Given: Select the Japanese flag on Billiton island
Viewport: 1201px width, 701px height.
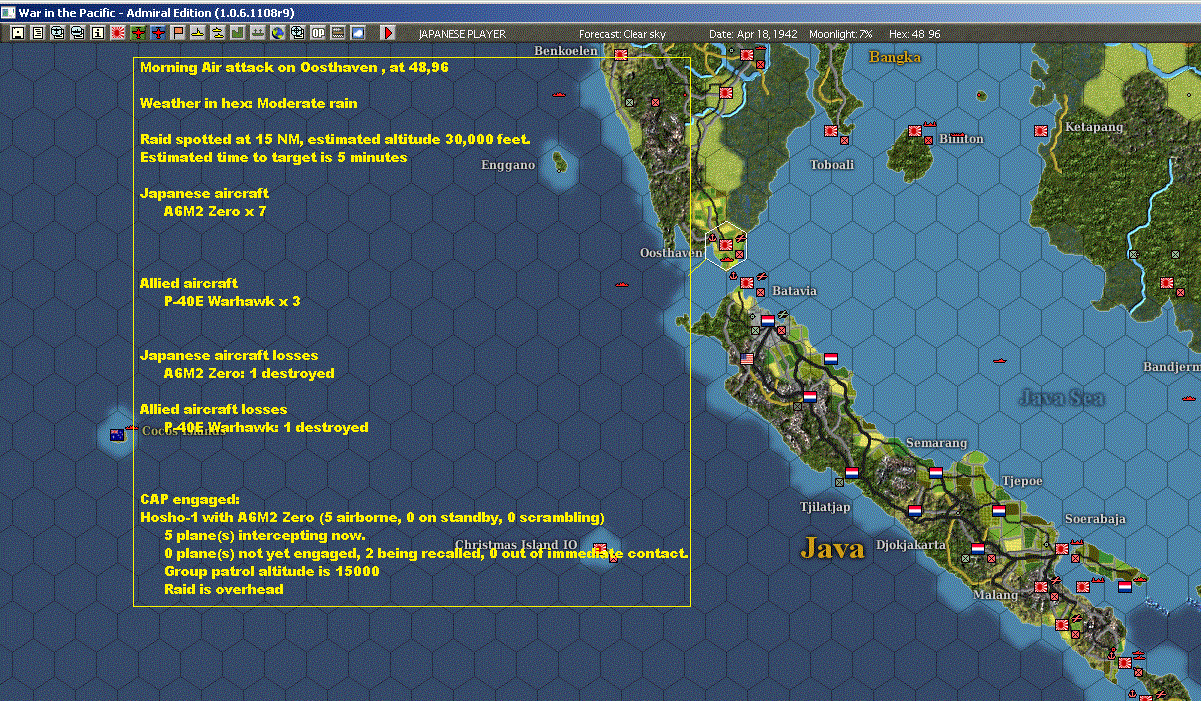Looking at the screenshot, I should (915, 131).
